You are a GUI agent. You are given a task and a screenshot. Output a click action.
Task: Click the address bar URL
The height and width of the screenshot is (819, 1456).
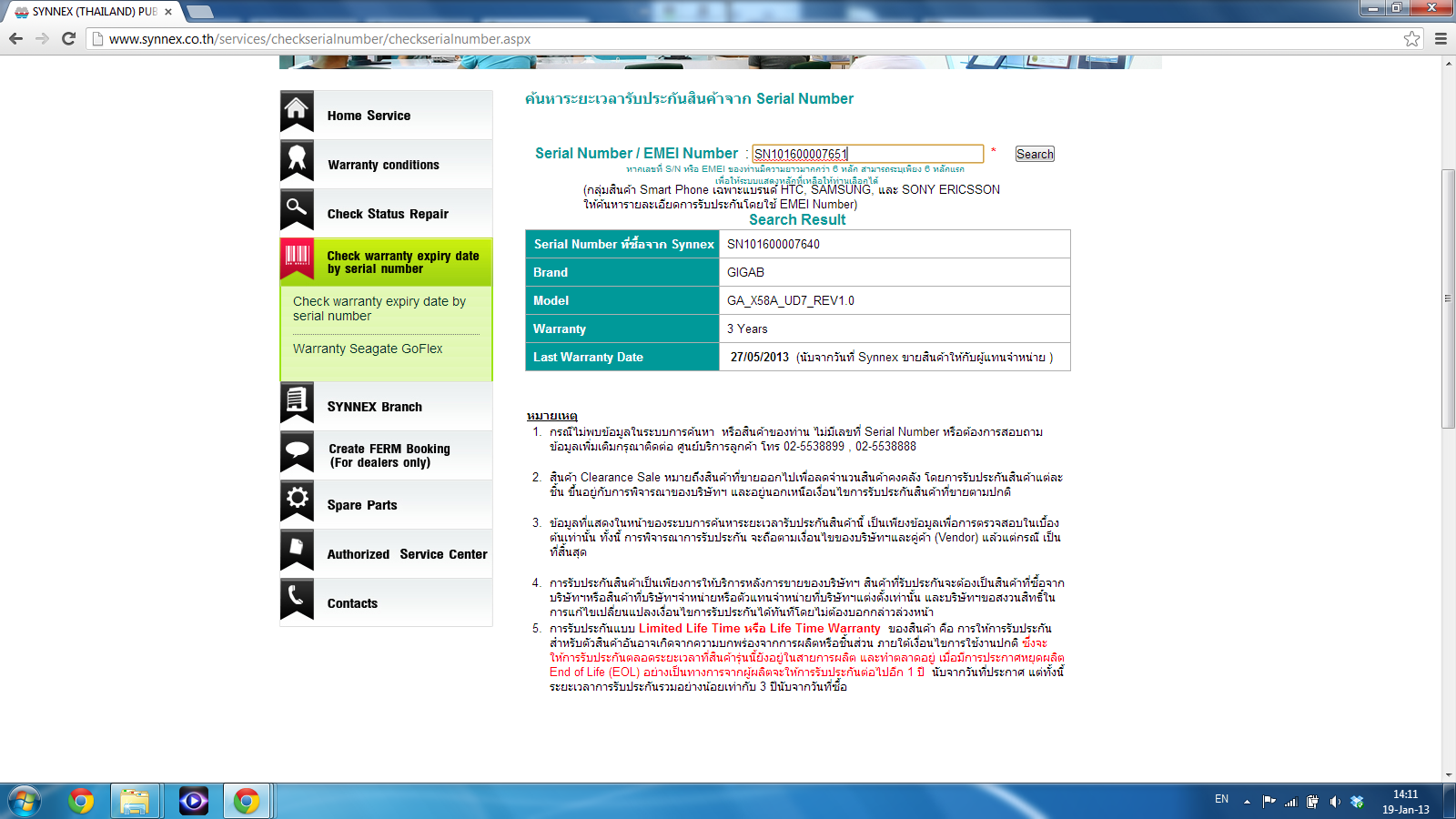319,39
